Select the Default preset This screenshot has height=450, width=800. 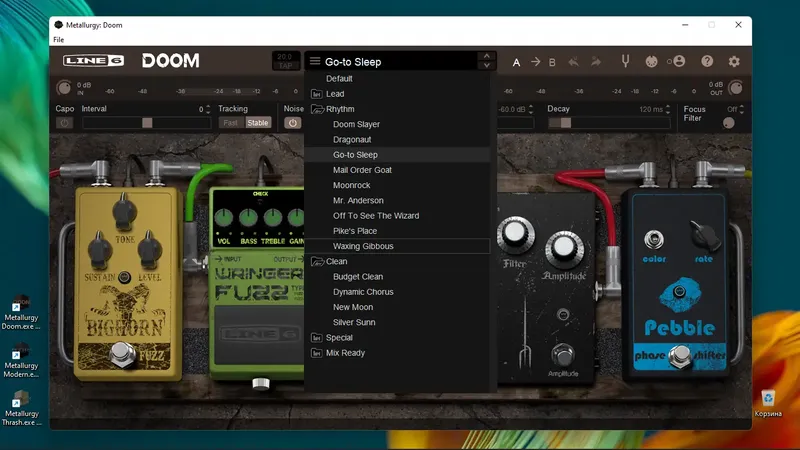398,79
